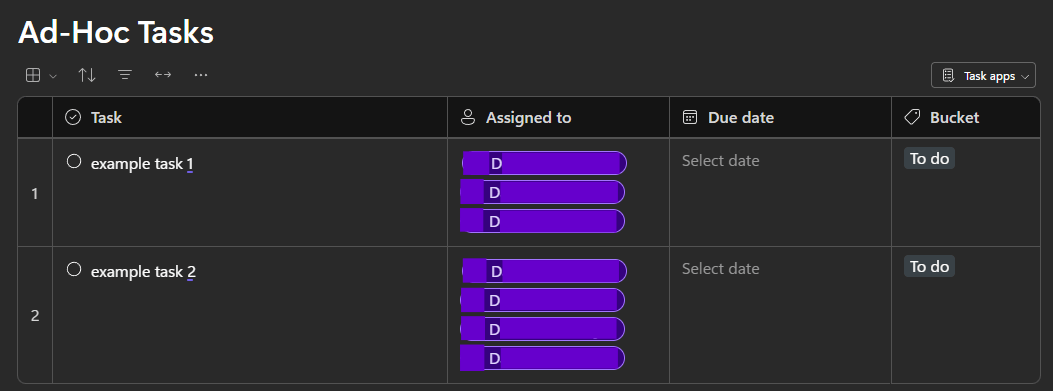
Task: Open the filter lines icon
Action: pyautogui.click(x=125, y=75)
